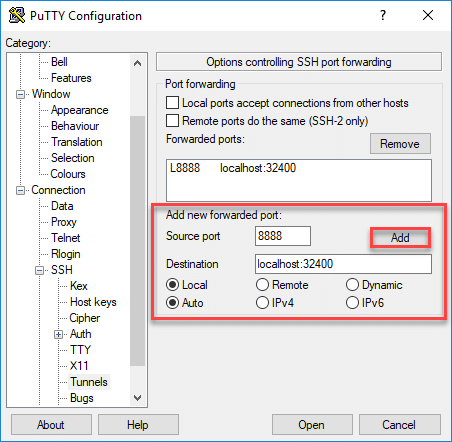
Task: Click the Destination input field
Action: tap(343, 264)
